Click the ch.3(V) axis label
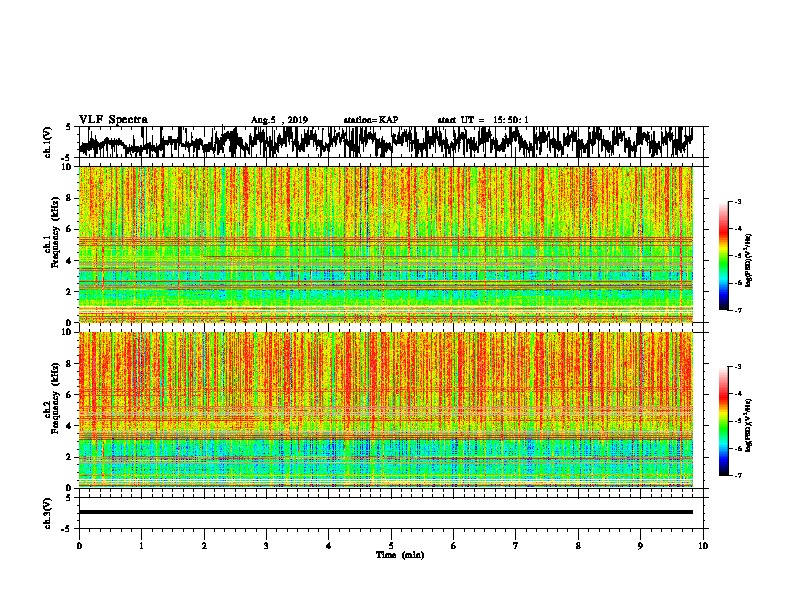Image resolution: width=792 pixels, height=612 pixels. click(x=47, y=513)
